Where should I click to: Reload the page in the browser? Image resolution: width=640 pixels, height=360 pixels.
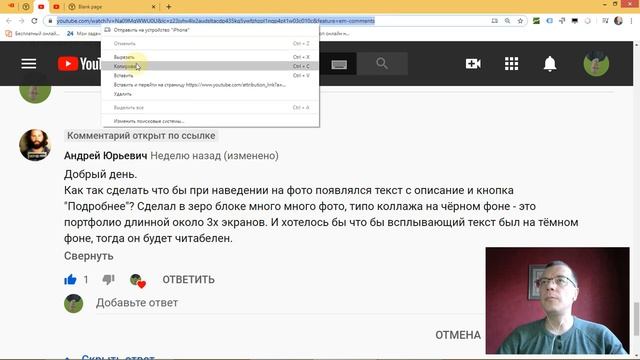tap(34, 21)
